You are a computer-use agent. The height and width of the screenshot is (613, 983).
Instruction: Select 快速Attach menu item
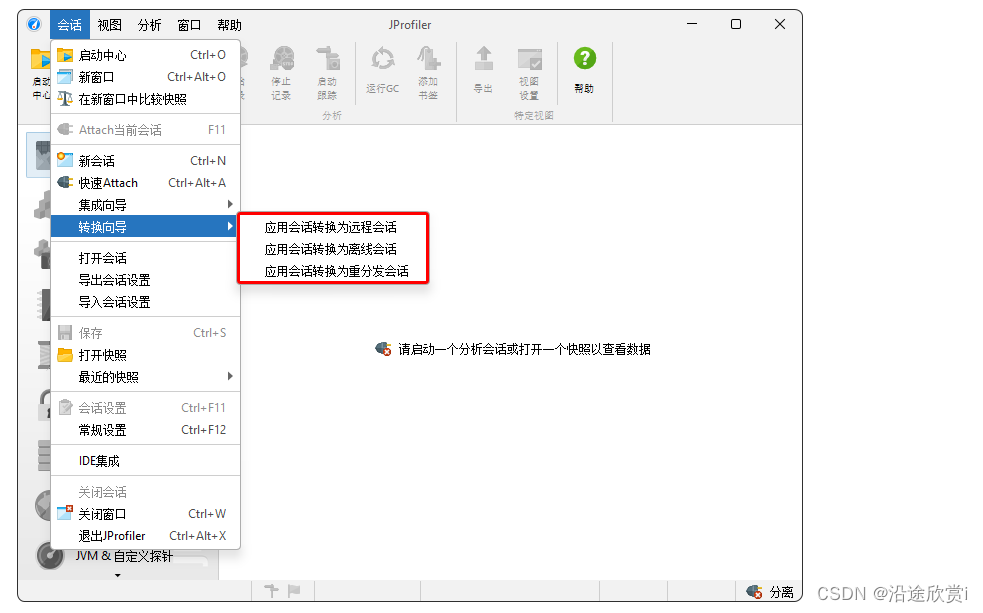(145, 183)
